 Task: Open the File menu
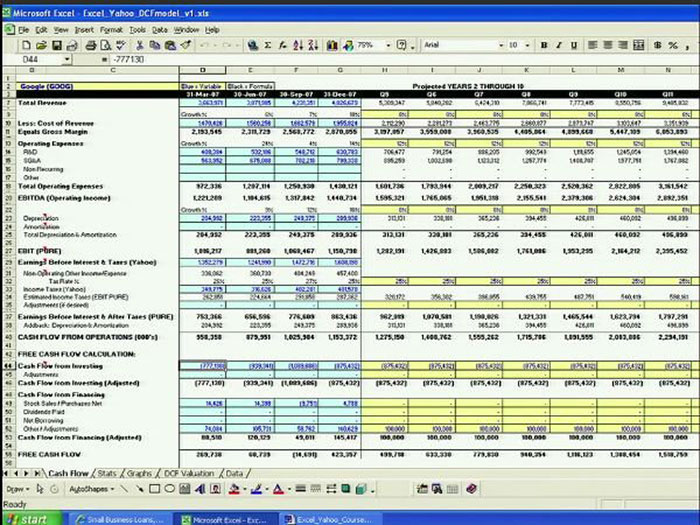point(23,30)
